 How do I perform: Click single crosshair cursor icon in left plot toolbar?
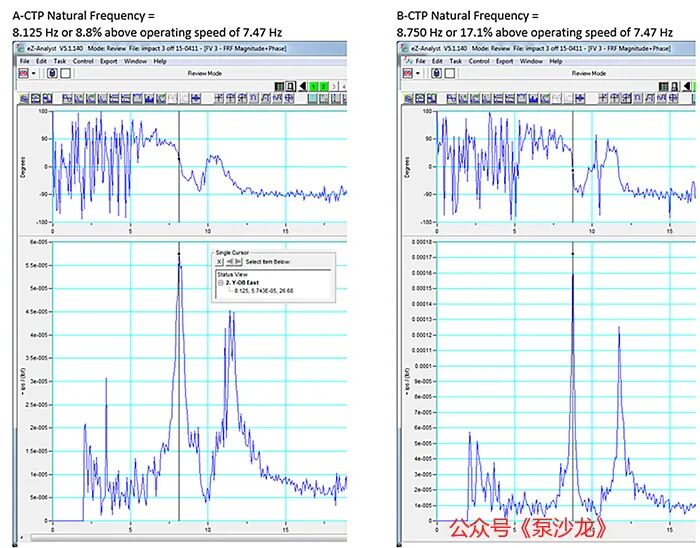click(x=219, y=99)
